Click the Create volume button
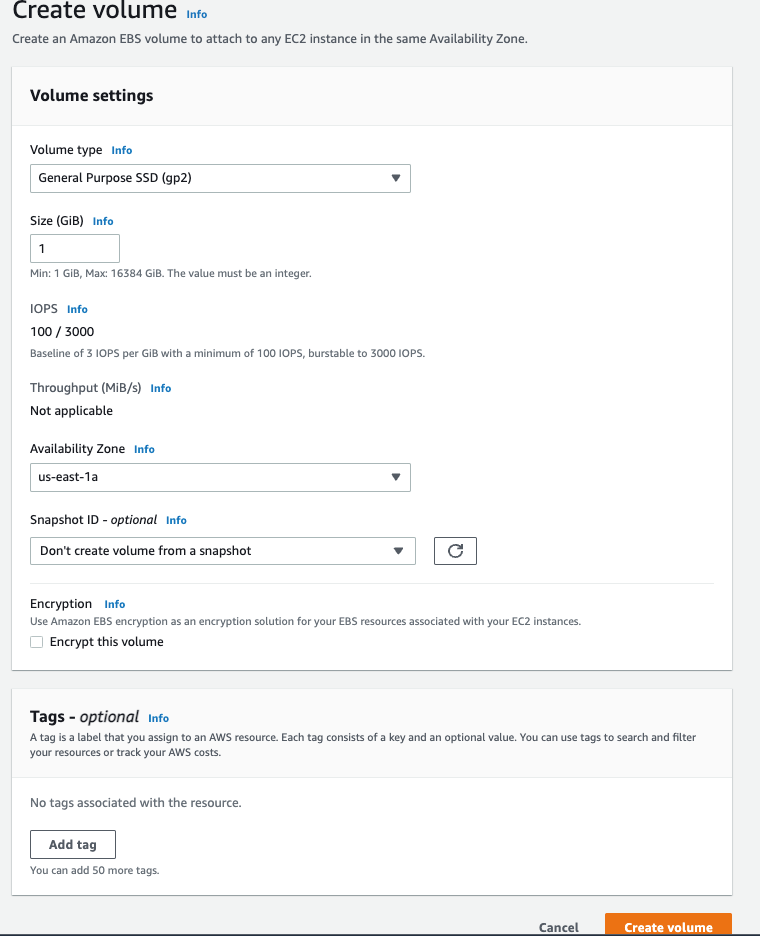The image size is (760, 936). point(668,925)
